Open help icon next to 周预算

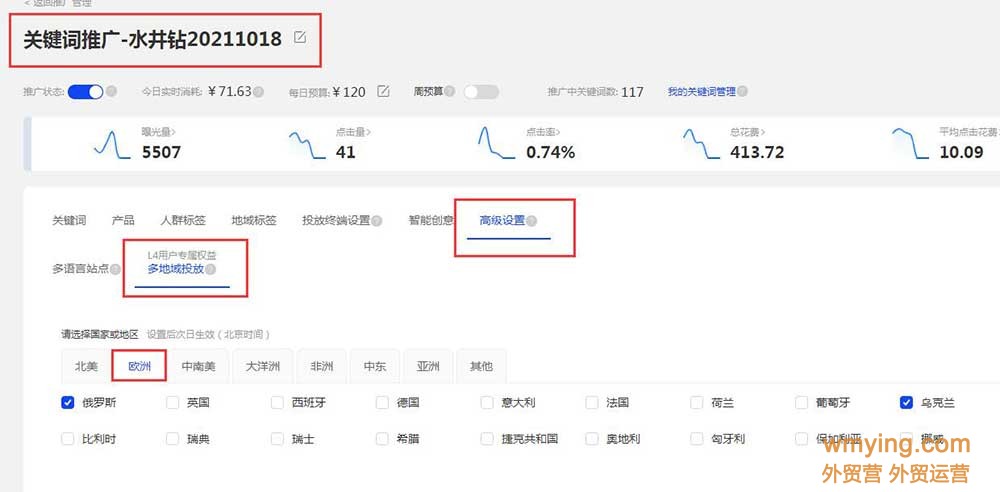pos(450,91)
